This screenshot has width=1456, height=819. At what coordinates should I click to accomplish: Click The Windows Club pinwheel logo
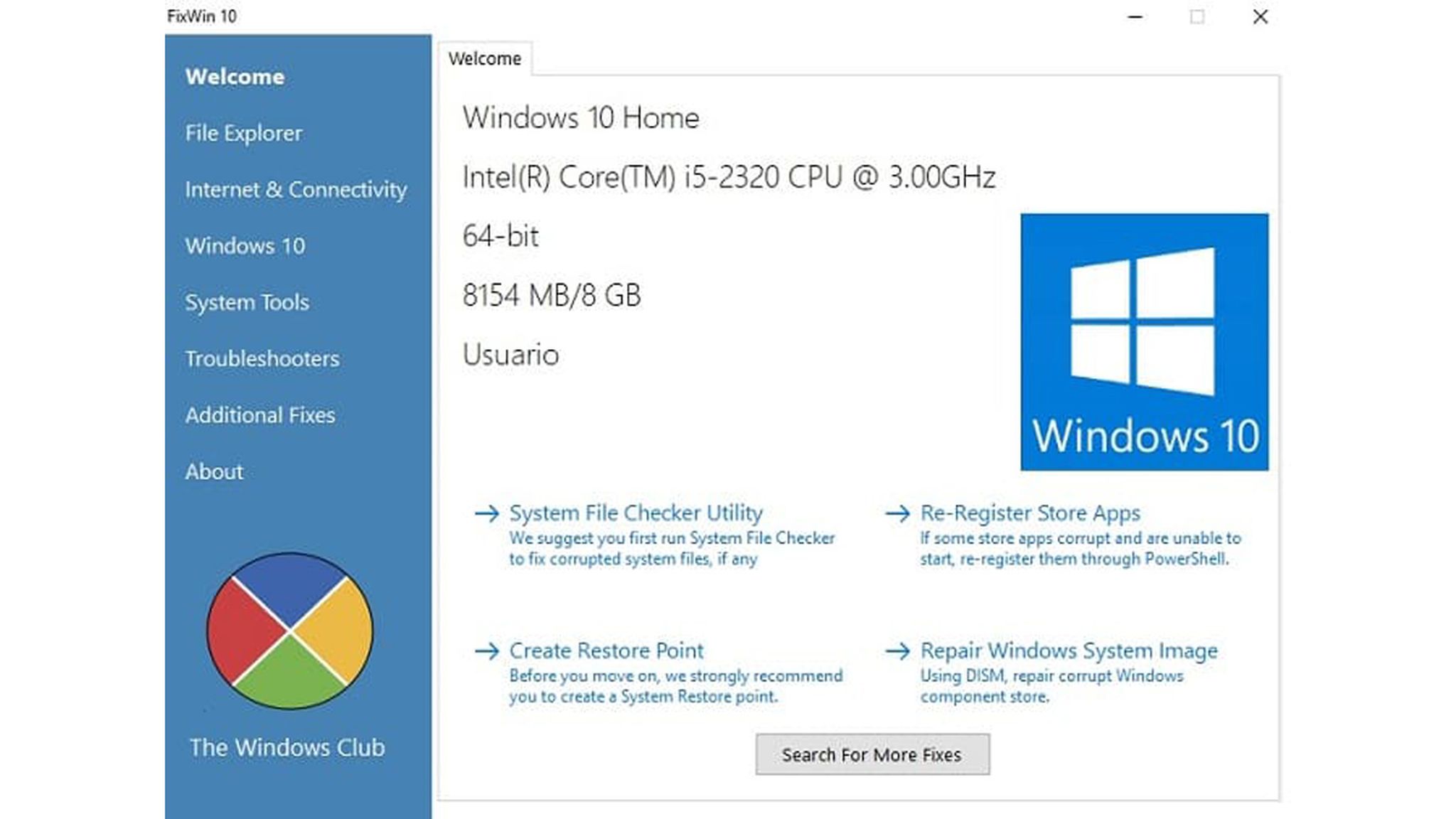click(x=290, y=628)
